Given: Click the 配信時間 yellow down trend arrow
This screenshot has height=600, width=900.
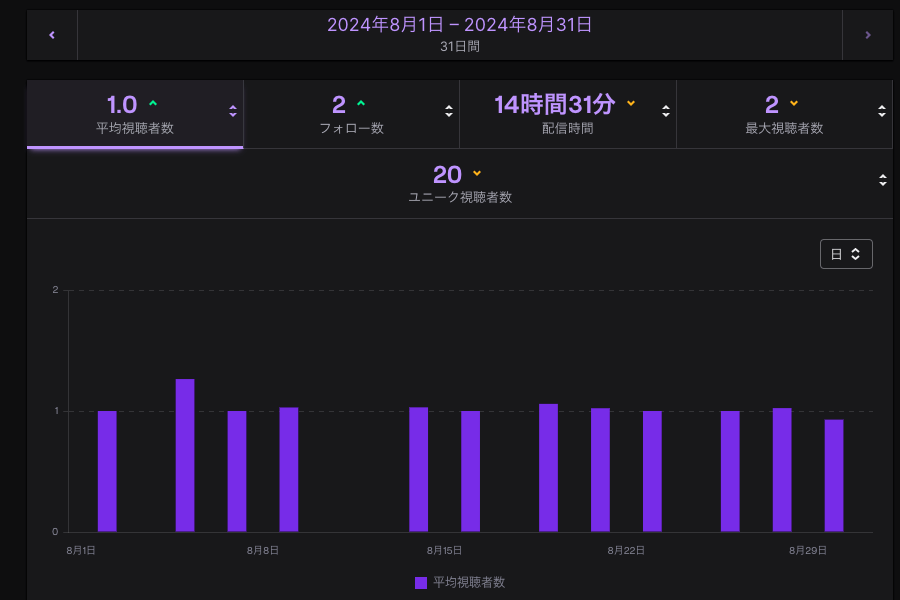Looking at the screenshot, I should (631, 103).
